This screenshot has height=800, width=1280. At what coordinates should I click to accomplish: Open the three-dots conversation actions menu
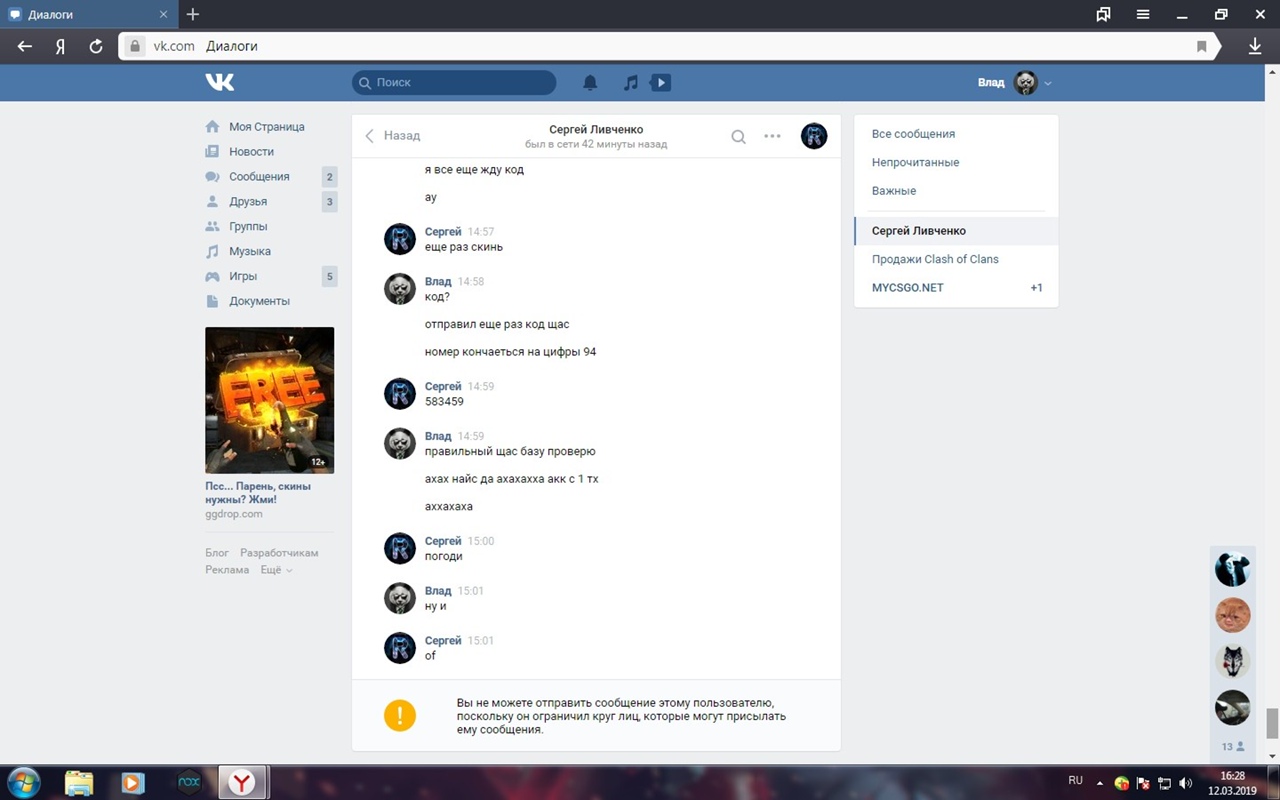[x=772, y=136]
